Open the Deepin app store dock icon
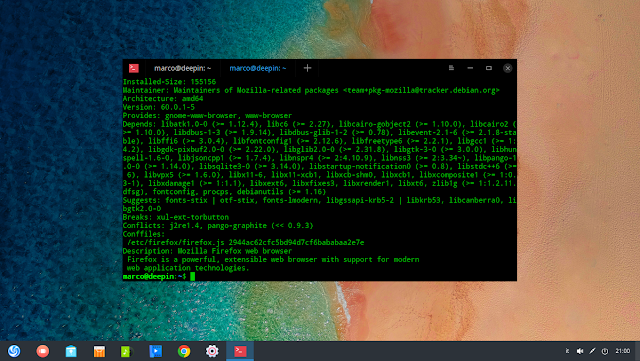640x361 pixels. coord(71,351)
